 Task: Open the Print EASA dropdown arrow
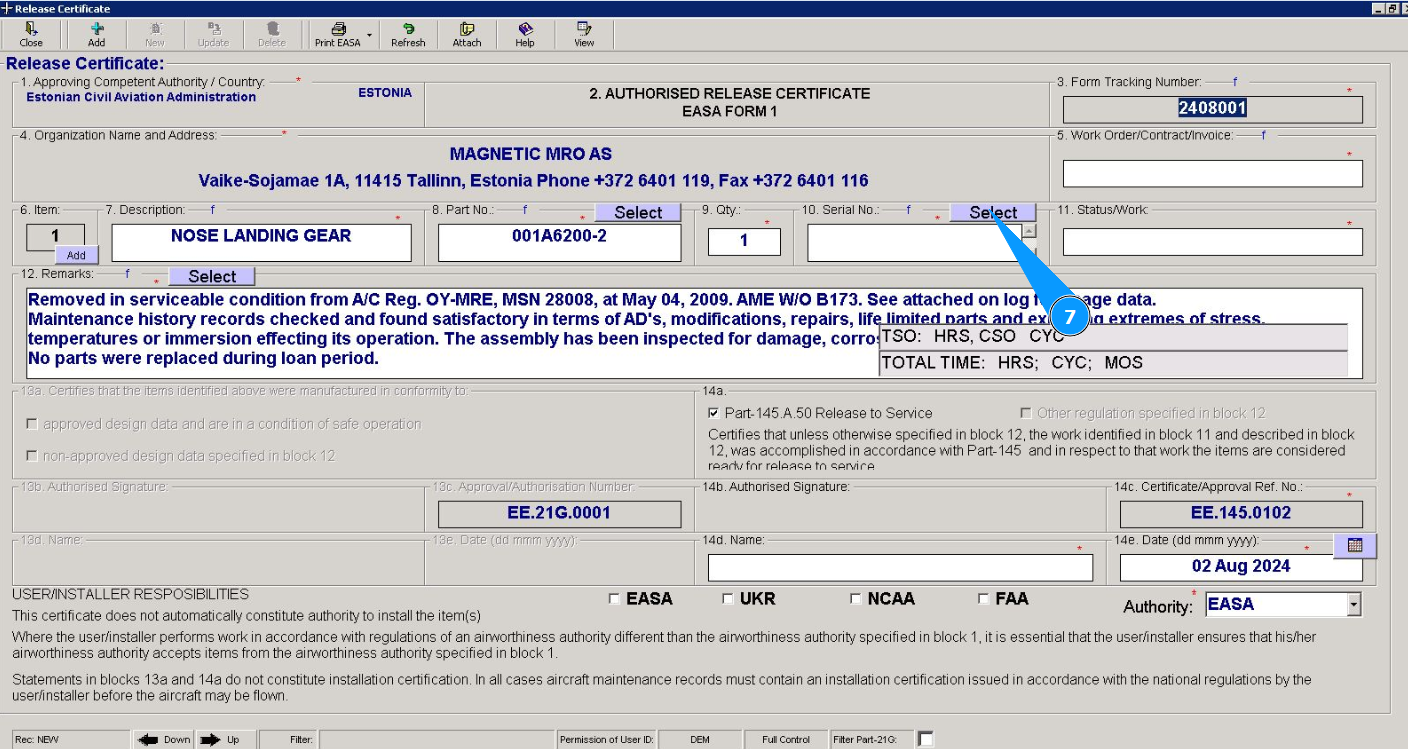point(369,35)
